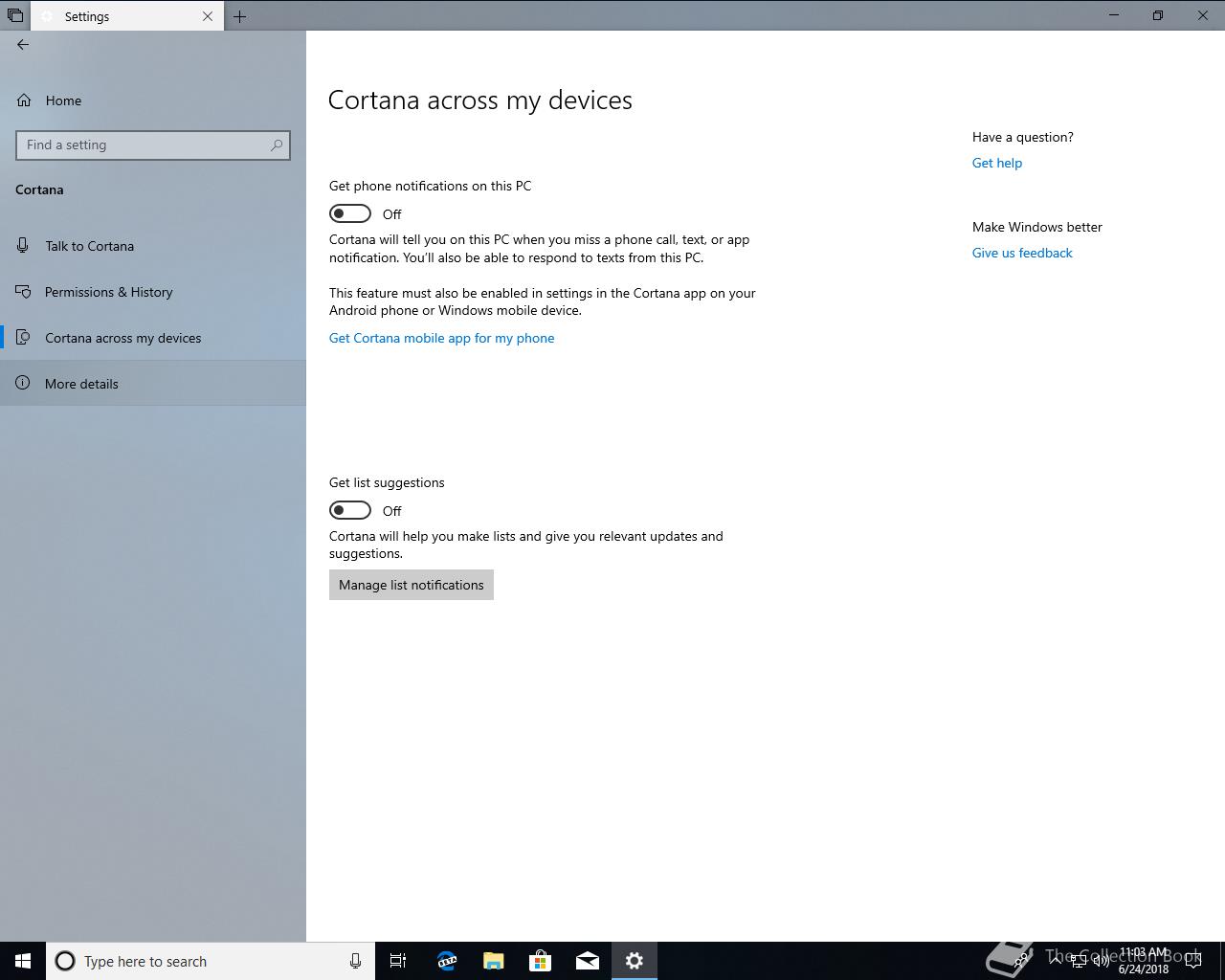Launch Microsoft Edge Beta from taskbar
1225x980 pixels.
(447, 961)
